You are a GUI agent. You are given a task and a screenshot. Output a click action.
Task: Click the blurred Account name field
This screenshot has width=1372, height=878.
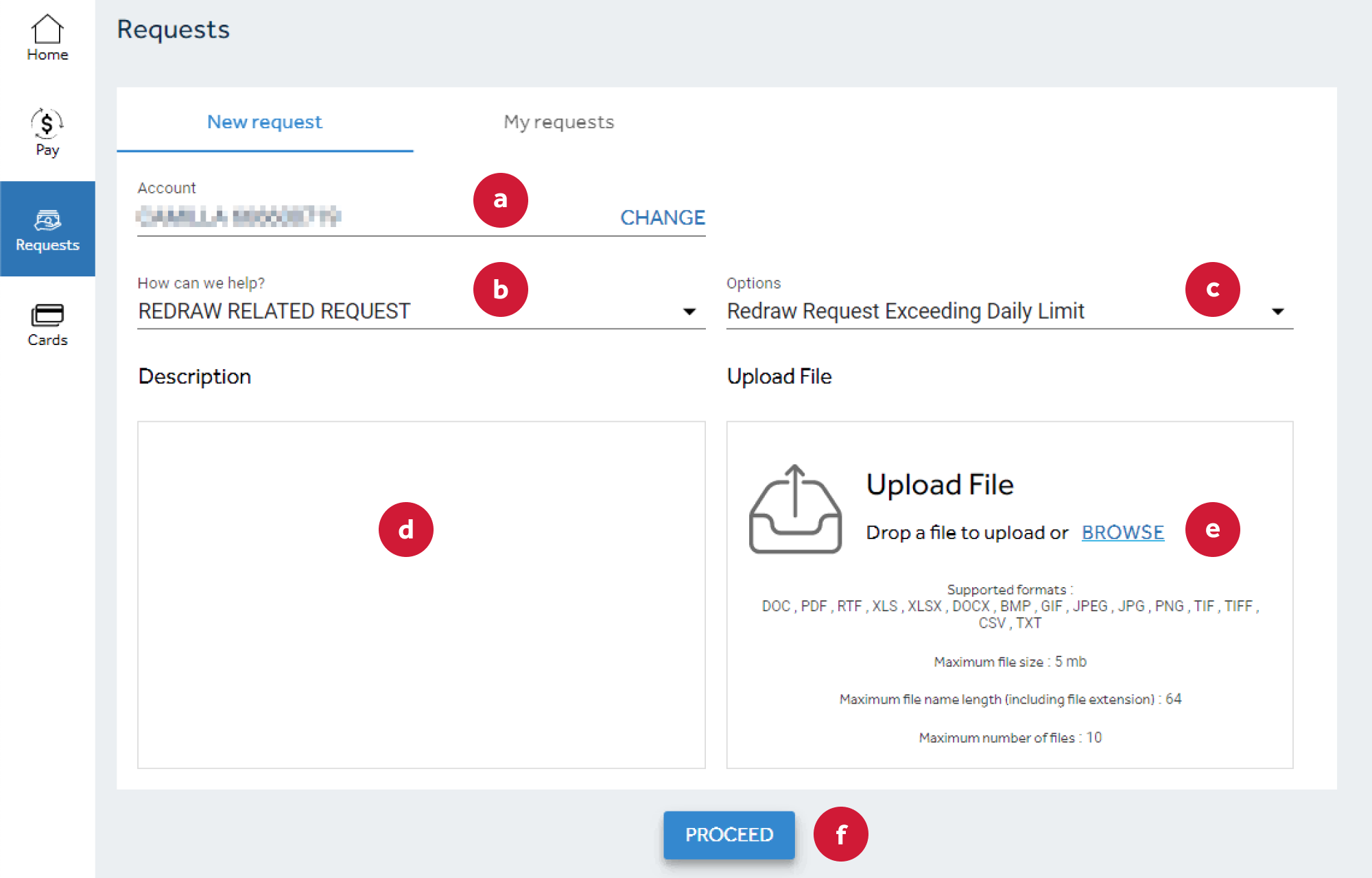(x=239, y=217)
